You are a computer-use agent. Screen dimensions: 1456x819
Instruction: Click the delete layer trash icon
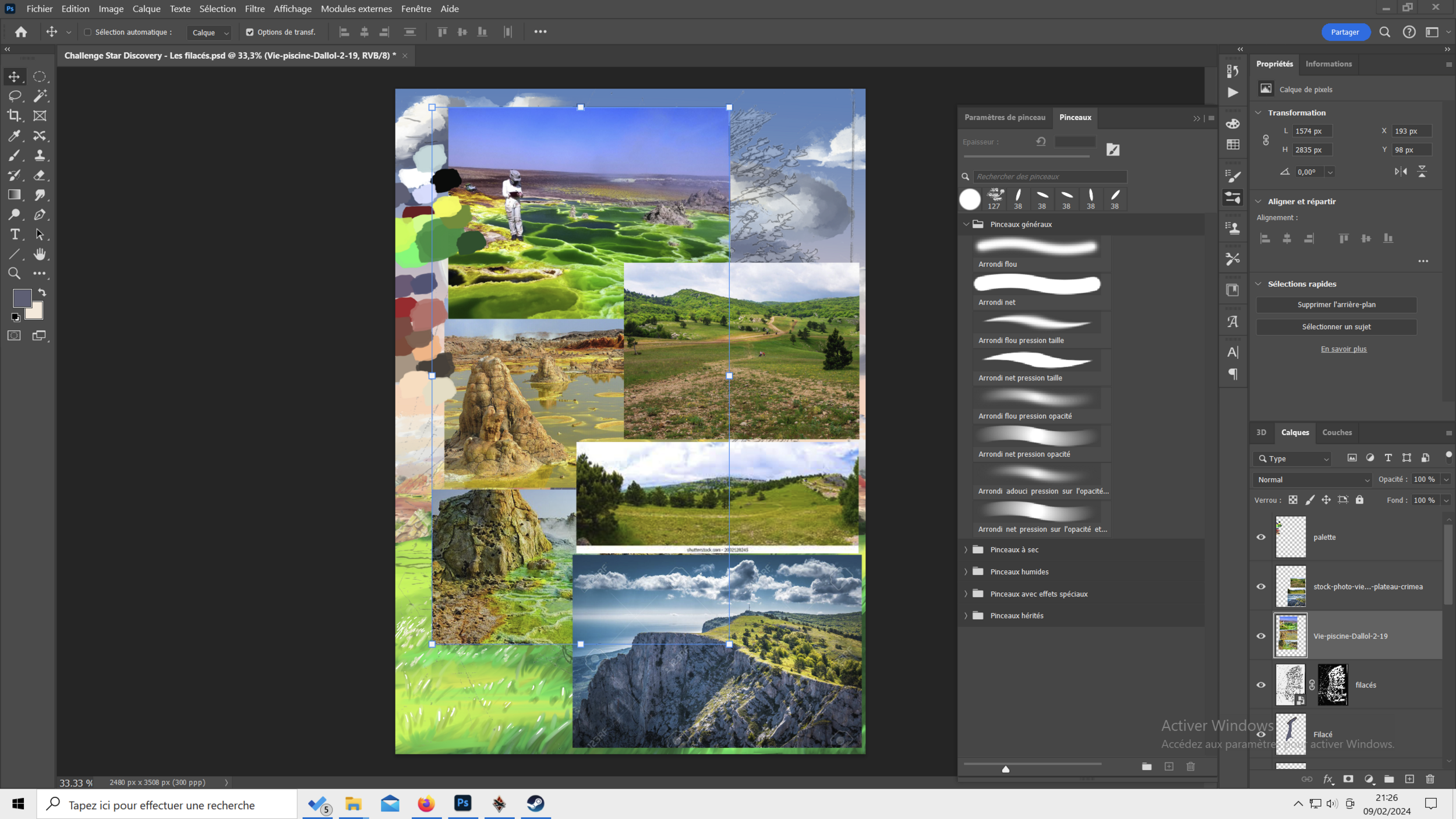pyautogui.click(x=1430, y=779)
